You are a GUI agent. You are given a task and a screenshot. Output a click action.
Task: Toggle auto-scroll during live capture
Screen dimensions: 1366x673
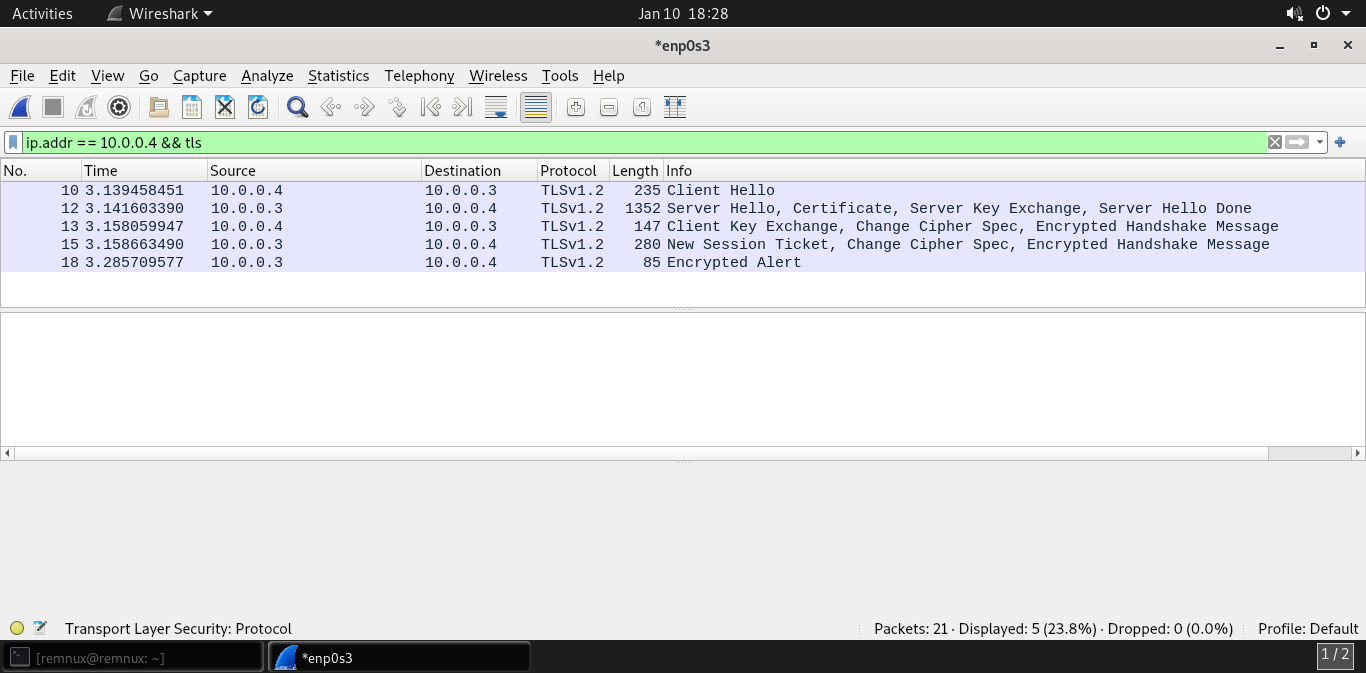(496, 107)
